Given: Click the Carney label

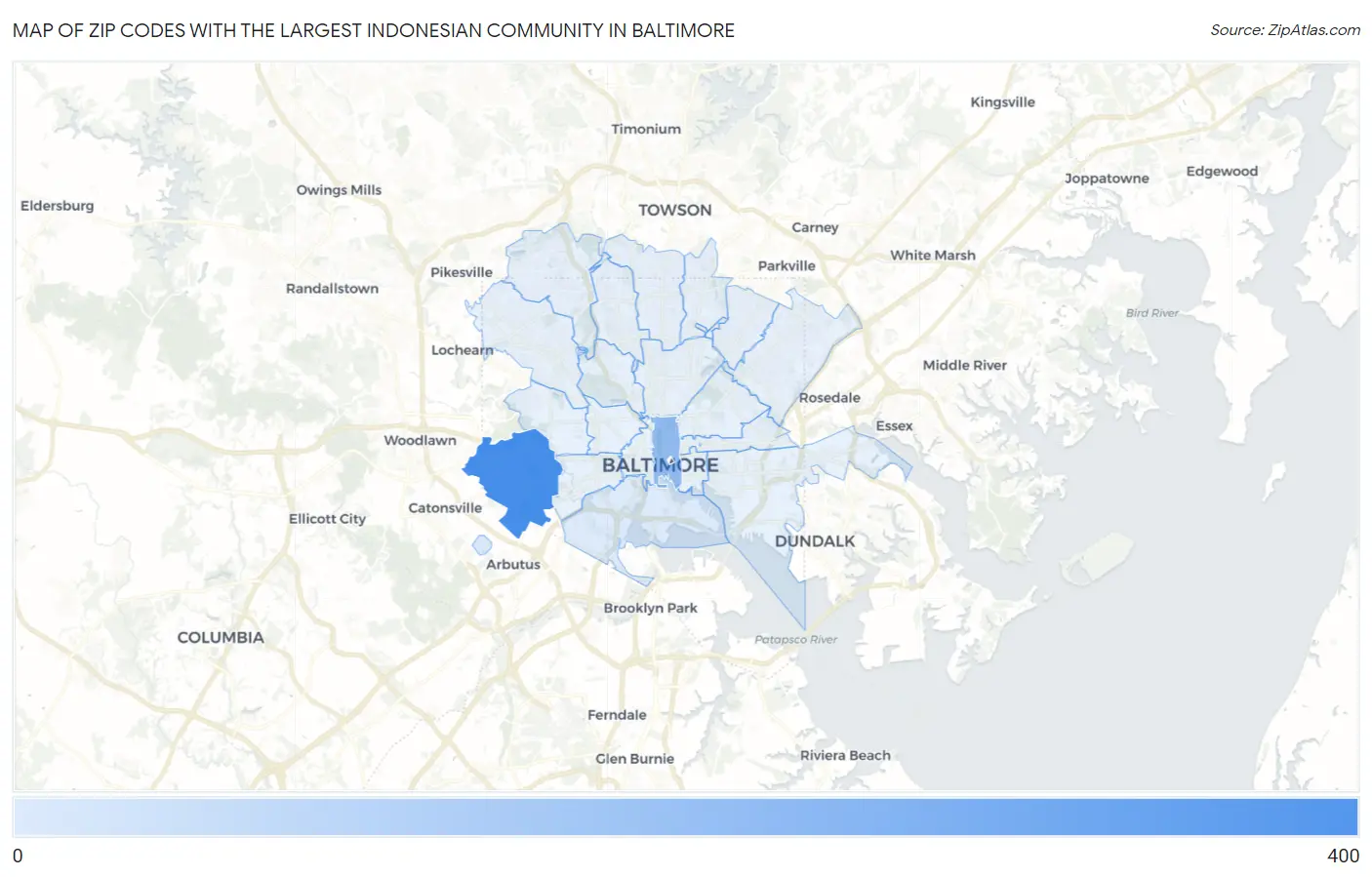Looking at the screenshot, I should (x=815, y=227).
